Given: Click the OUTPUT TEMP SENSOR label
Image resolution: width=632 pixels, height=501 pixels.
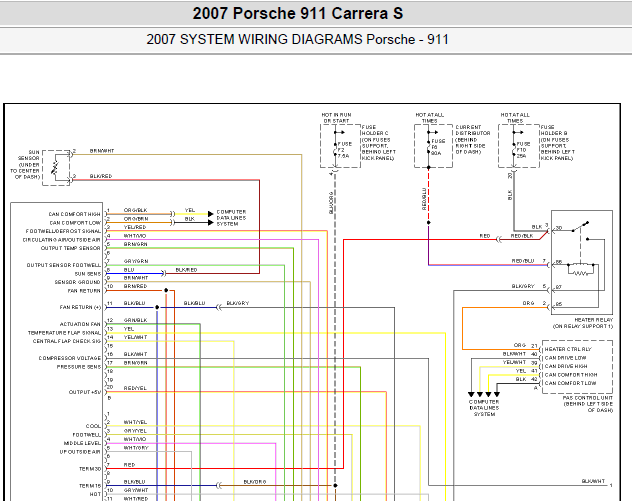Looking at the screenshot, I should click(x=71, y=248).
